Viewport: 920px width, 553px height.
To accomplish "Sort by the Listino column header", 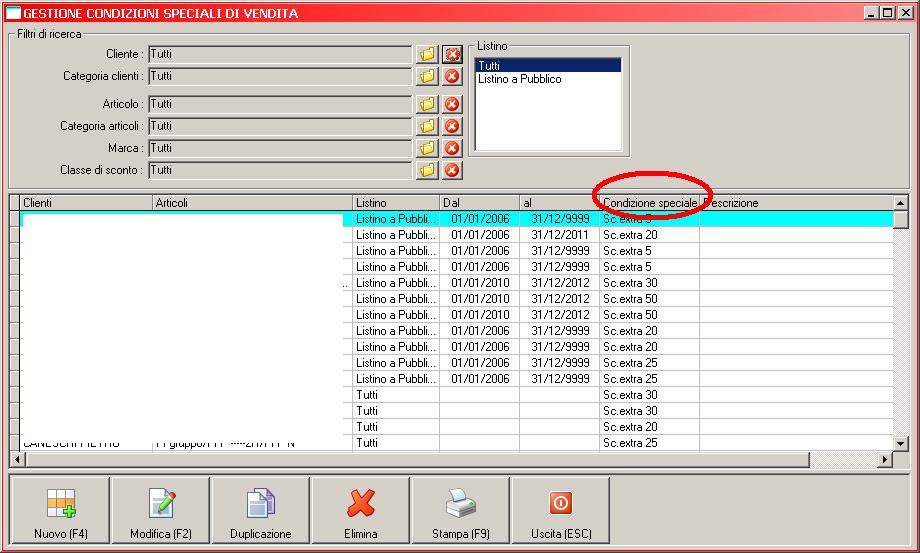I will pyautogui.click(x=396, y=203).
